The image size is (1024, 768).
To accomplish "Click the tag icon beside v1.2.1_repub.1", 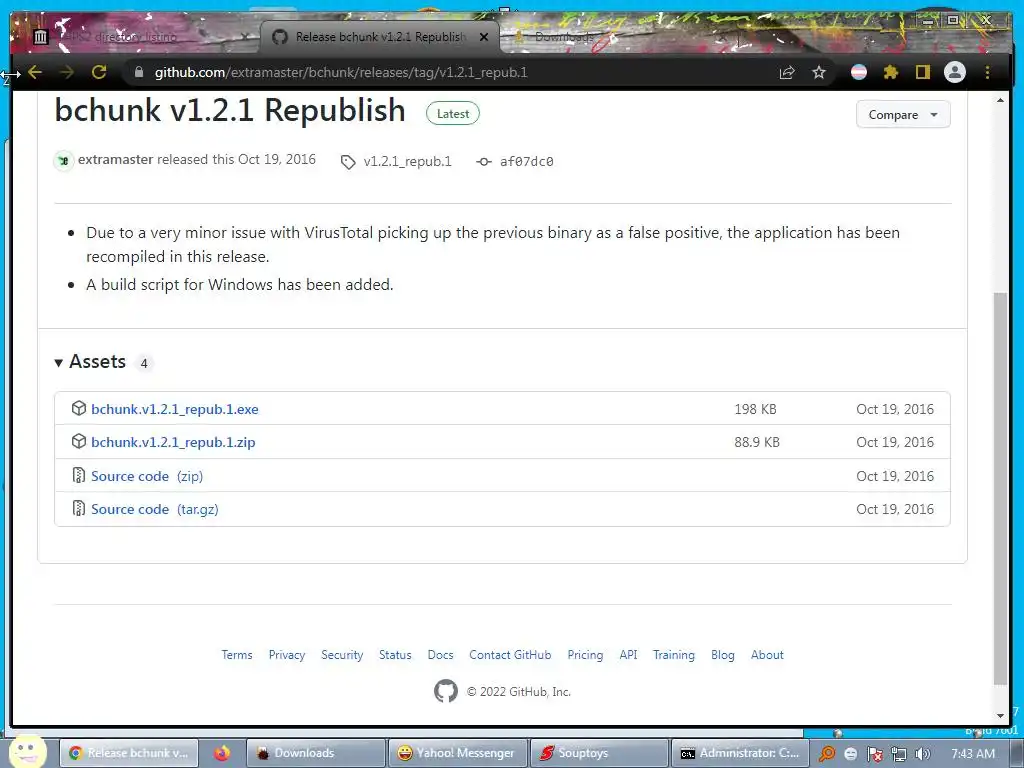I will tap(348, 162).
